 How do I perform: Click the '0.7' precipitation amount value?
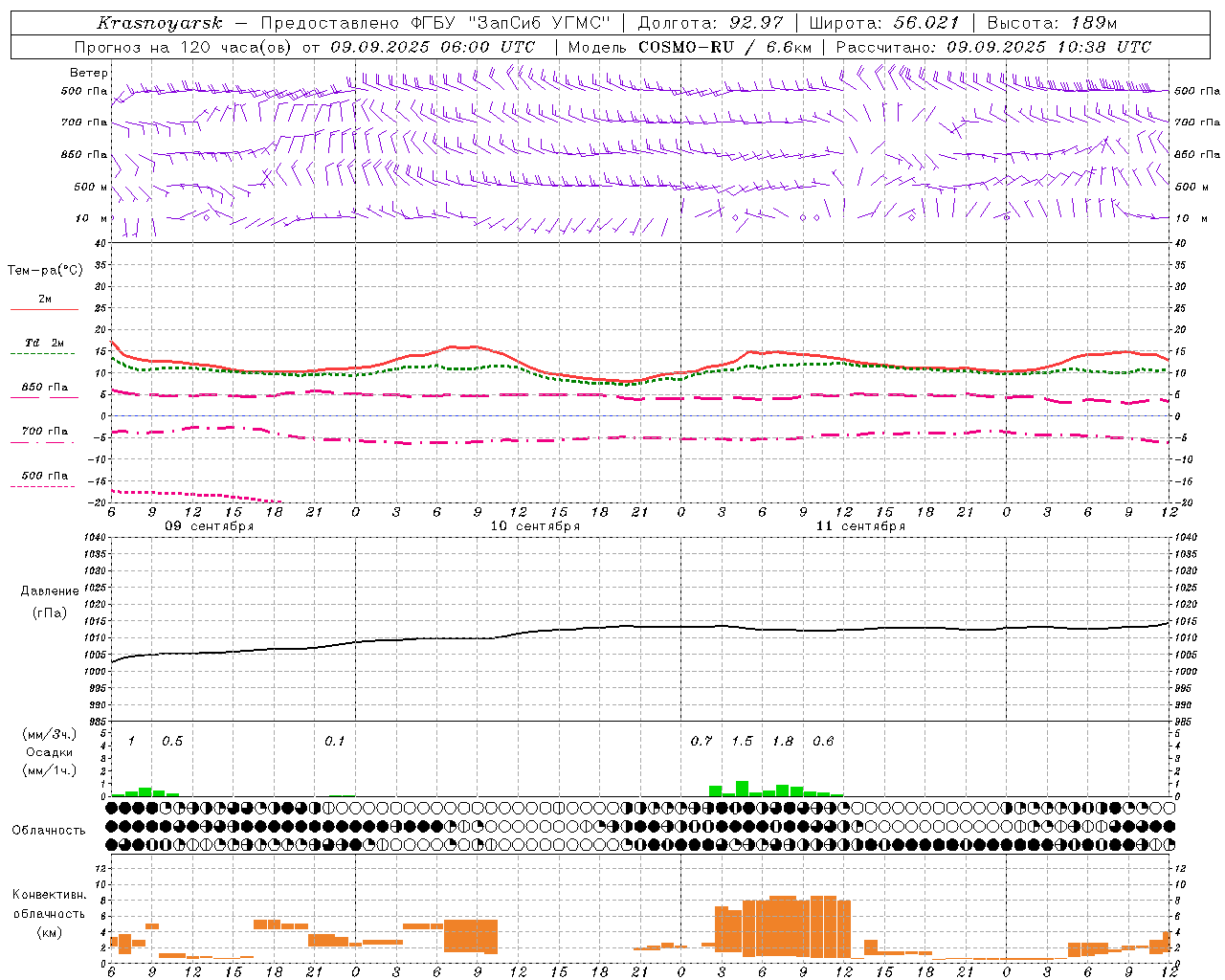coord(702,742)
